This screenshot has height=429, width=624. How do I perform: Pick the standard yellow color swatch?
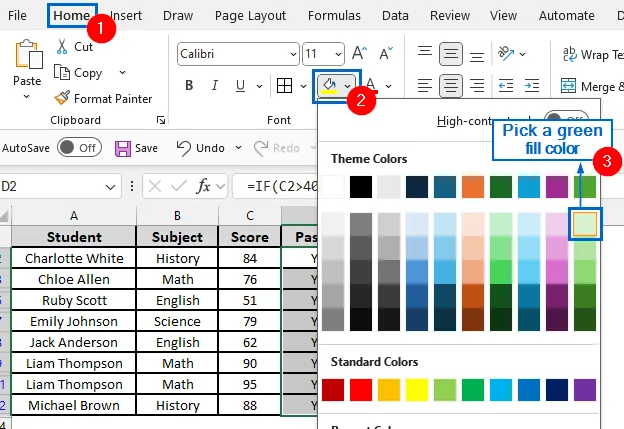coord(417,390)
